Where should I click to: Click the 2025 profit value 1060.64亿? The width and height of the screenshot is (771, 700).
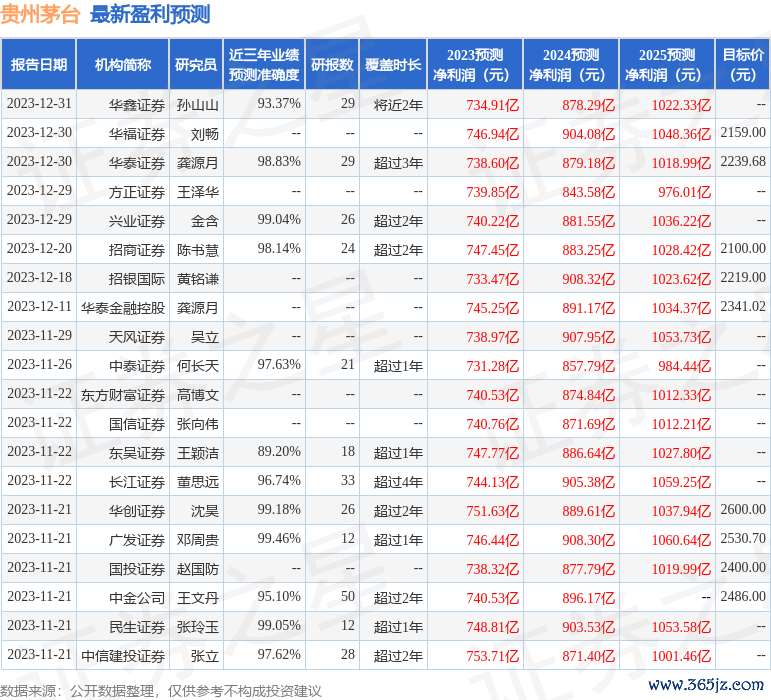coord(681,540)
